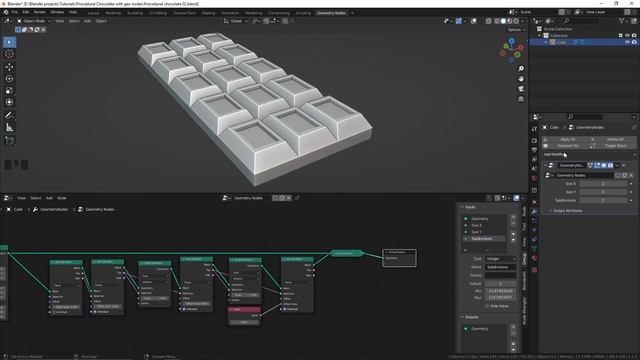
Task: Open the Type Integer dropdown
Action: tap(500, 259)
